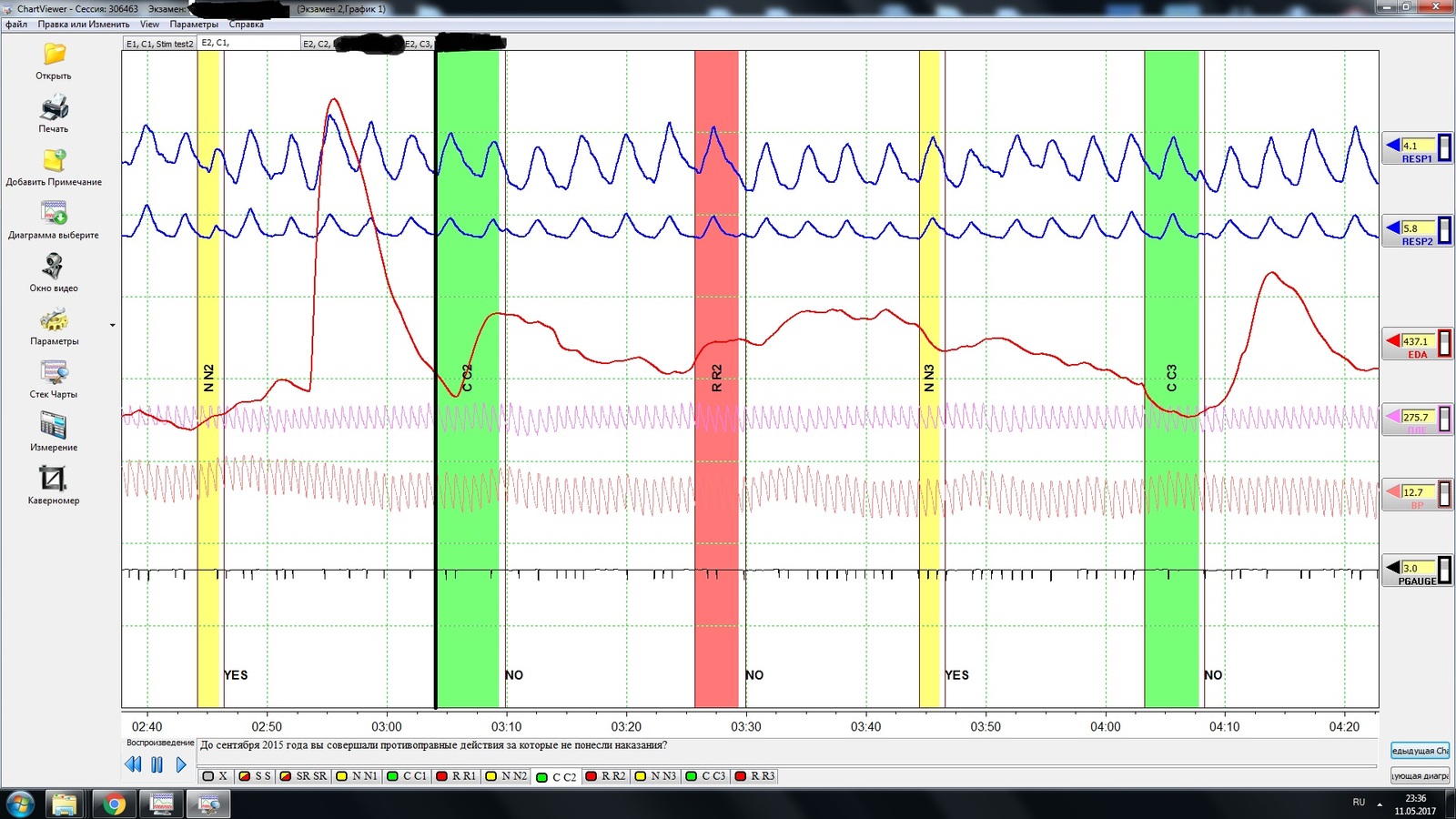
Task: Select the X question tab
Action: (216, 776)
